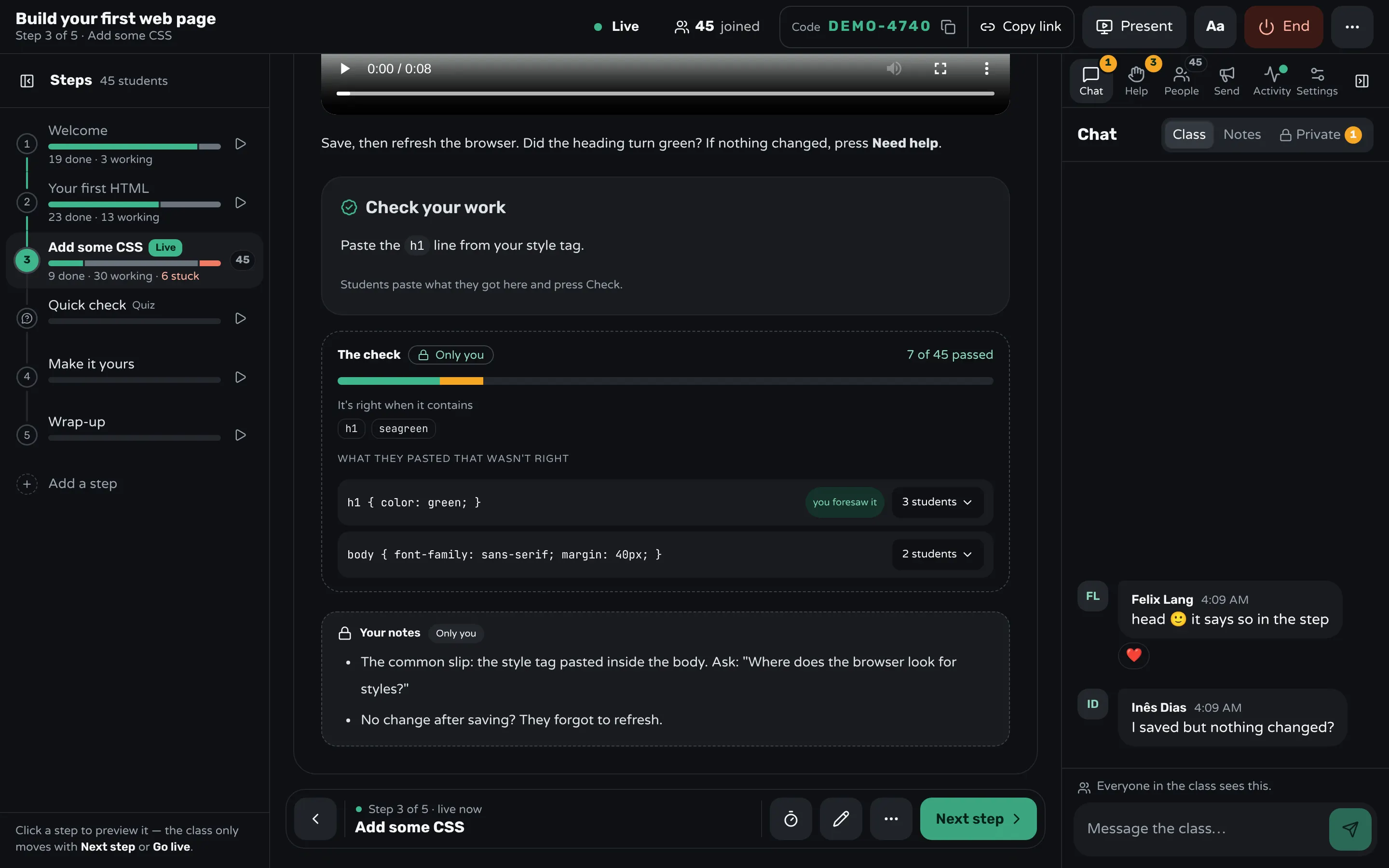The width and height of the screenshot is (1389, 868).
Task: Open the top bar overflow menu
Action: [1352, 27]
